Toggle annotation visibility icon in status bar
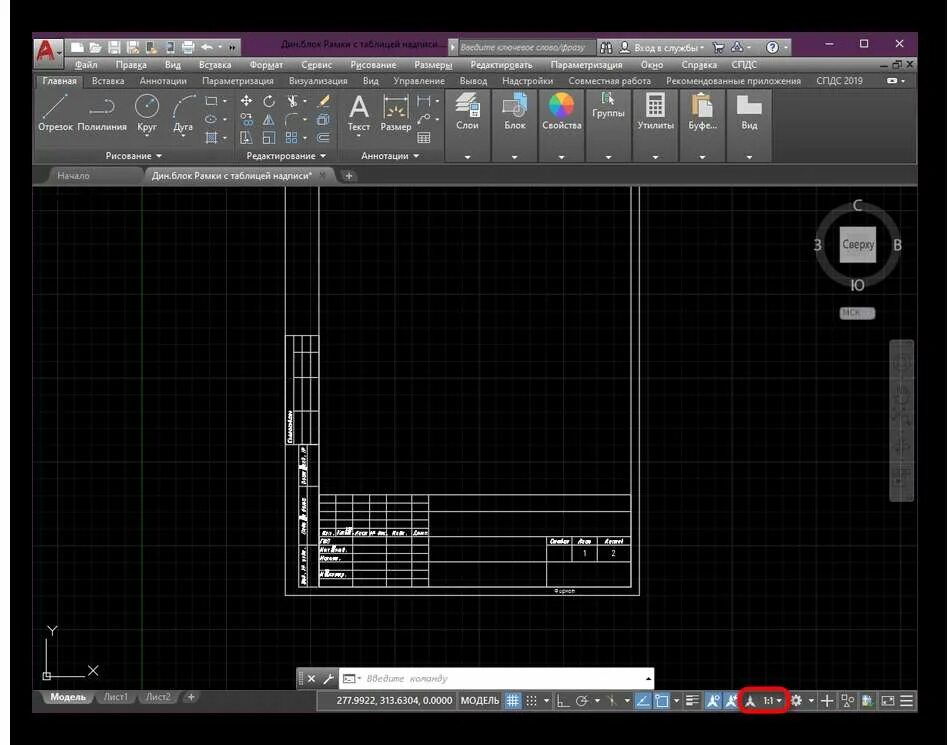This screenshot has width=950, height=745. point(713,701)
